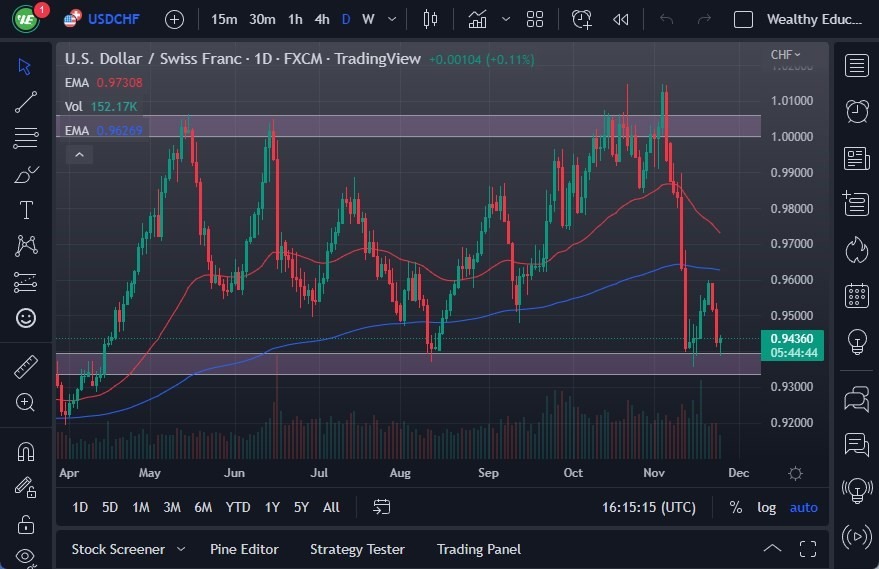Open the alerts panel clock icon

pyautogui.click(x=857, y=111)
